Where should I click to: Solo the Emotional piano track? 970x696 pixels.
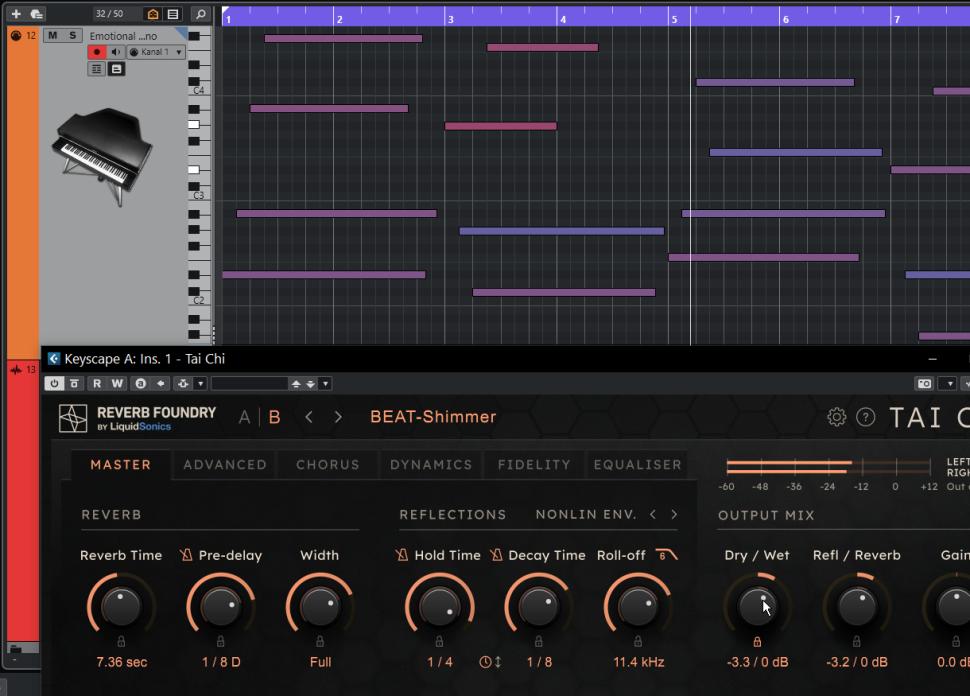(x=72, y=36)
